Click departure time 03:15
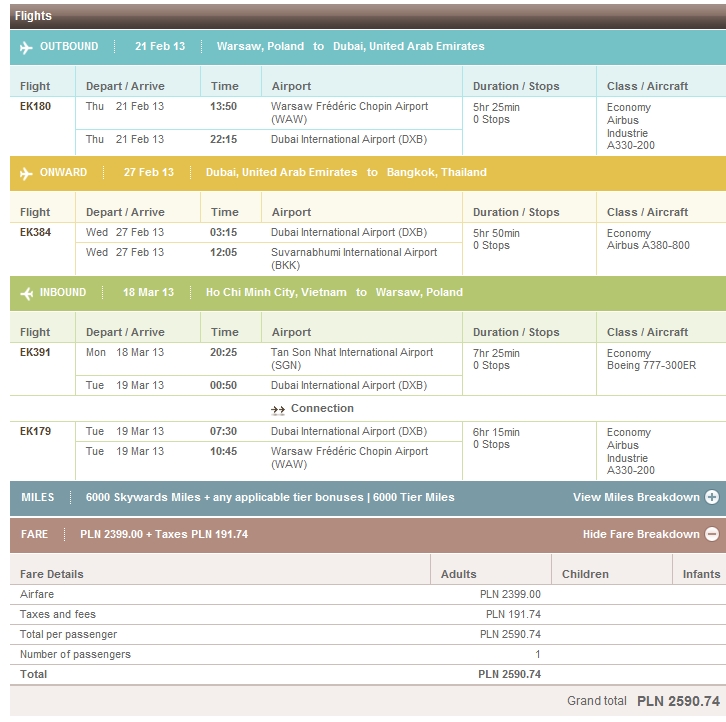This screenshot has width=726, height=722. (x=223, y=232)
